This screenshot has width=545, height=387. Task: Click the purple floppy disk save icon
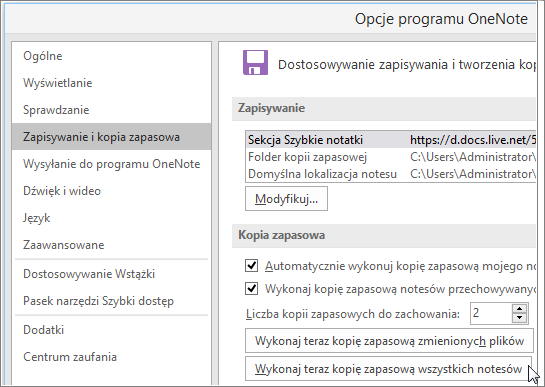(x=255, y=63)
